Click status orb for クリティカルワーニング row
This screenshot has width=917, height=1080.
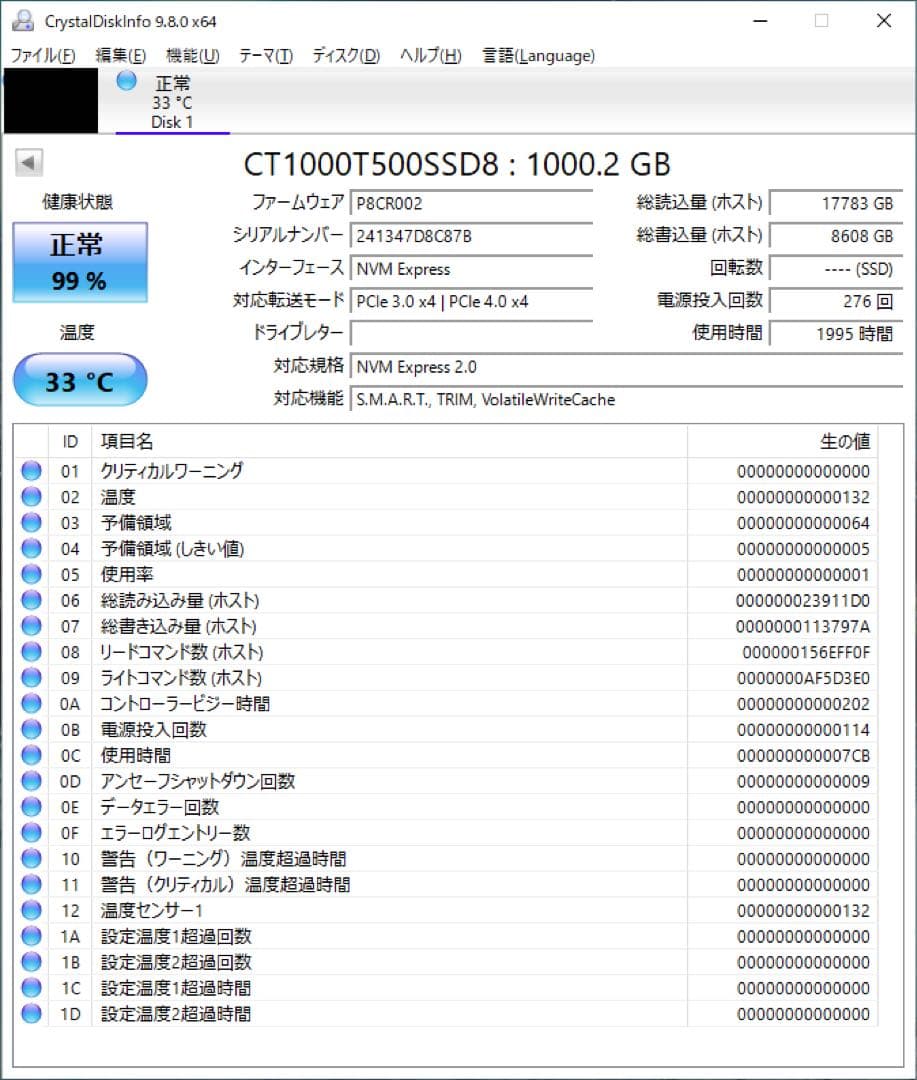31,470
